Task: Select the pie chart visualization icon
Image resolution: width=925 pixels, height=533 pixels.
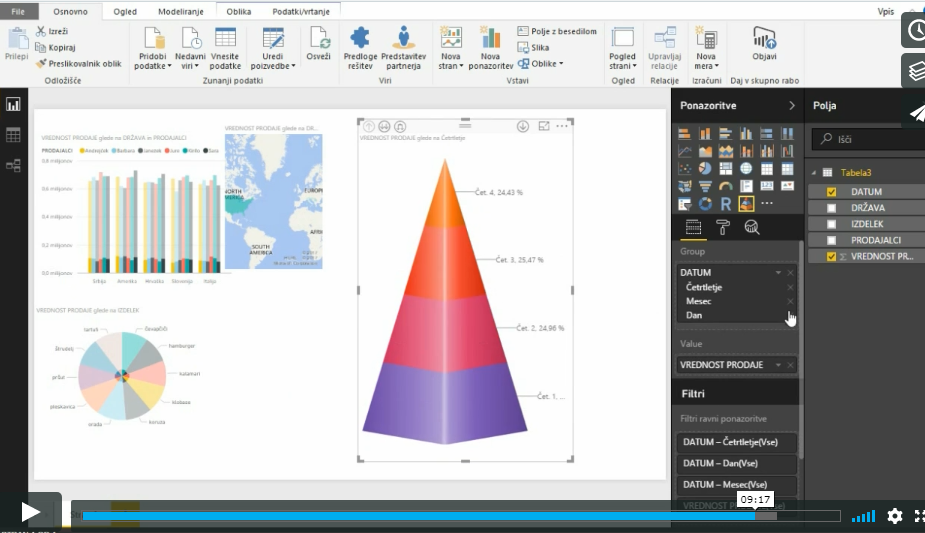Action: [705, 169]
